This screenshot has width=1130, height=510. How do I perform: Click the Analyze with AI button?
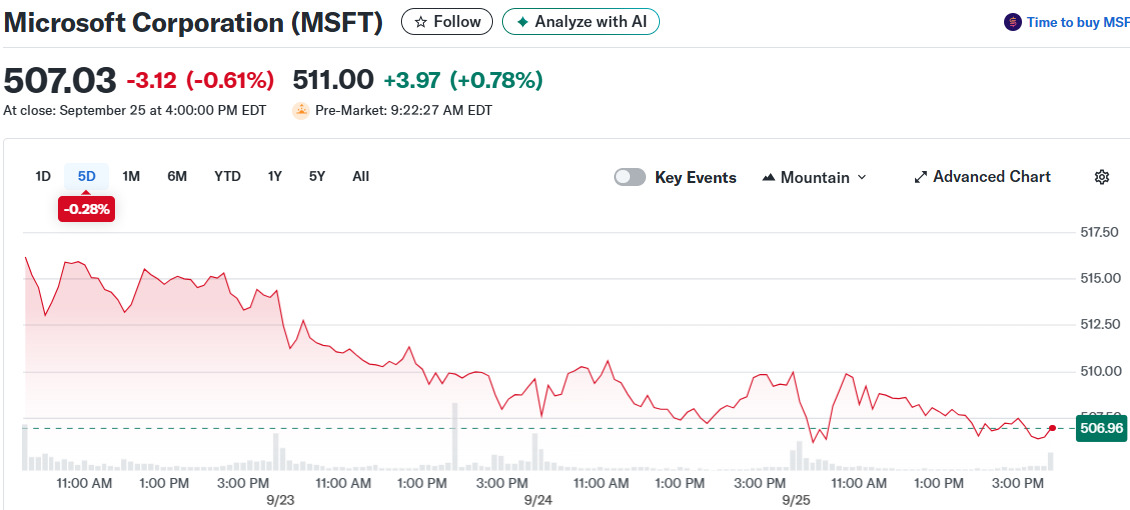point(581,22)
